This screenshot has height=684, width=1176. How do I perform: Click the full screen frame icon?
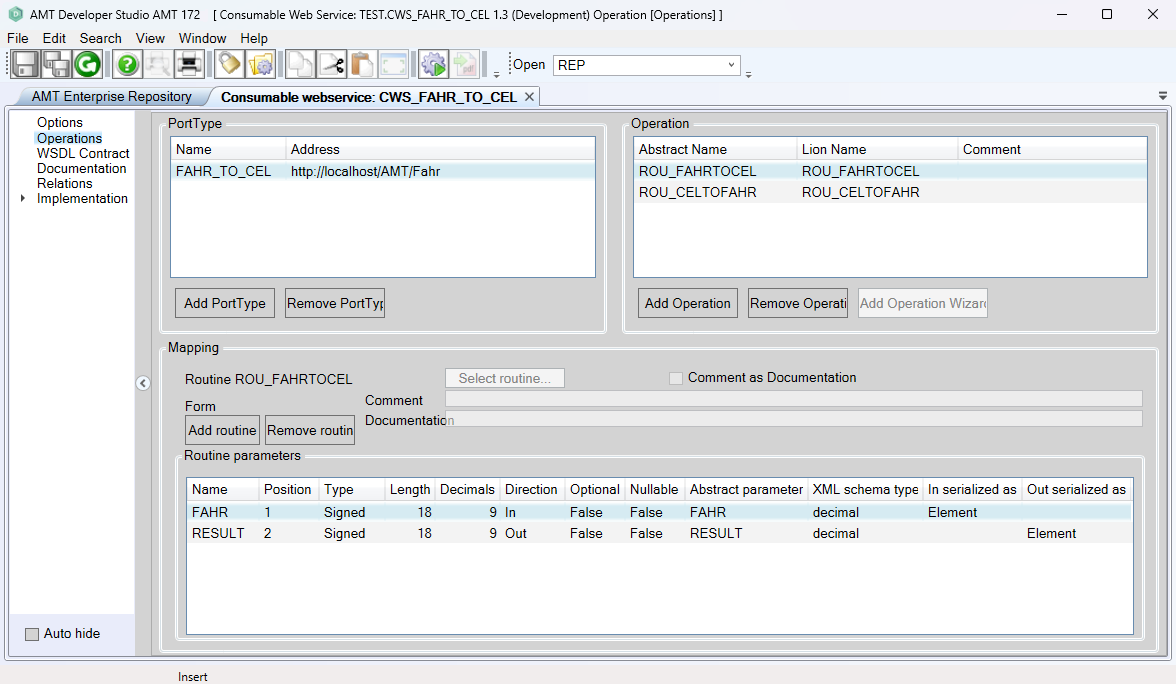pyautogui.click(x=393, y=64)
